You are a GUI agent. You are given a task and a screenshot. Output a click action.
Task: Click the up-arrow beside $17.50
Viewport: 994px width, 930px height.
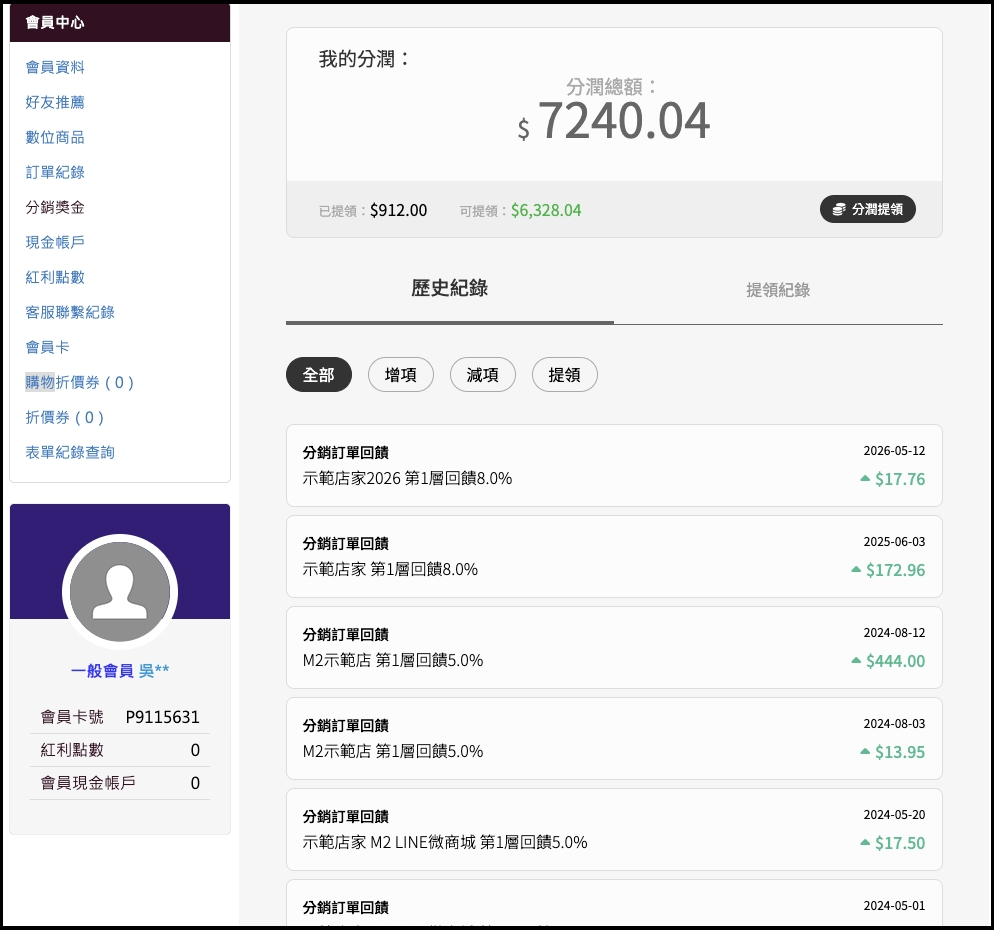865,842
